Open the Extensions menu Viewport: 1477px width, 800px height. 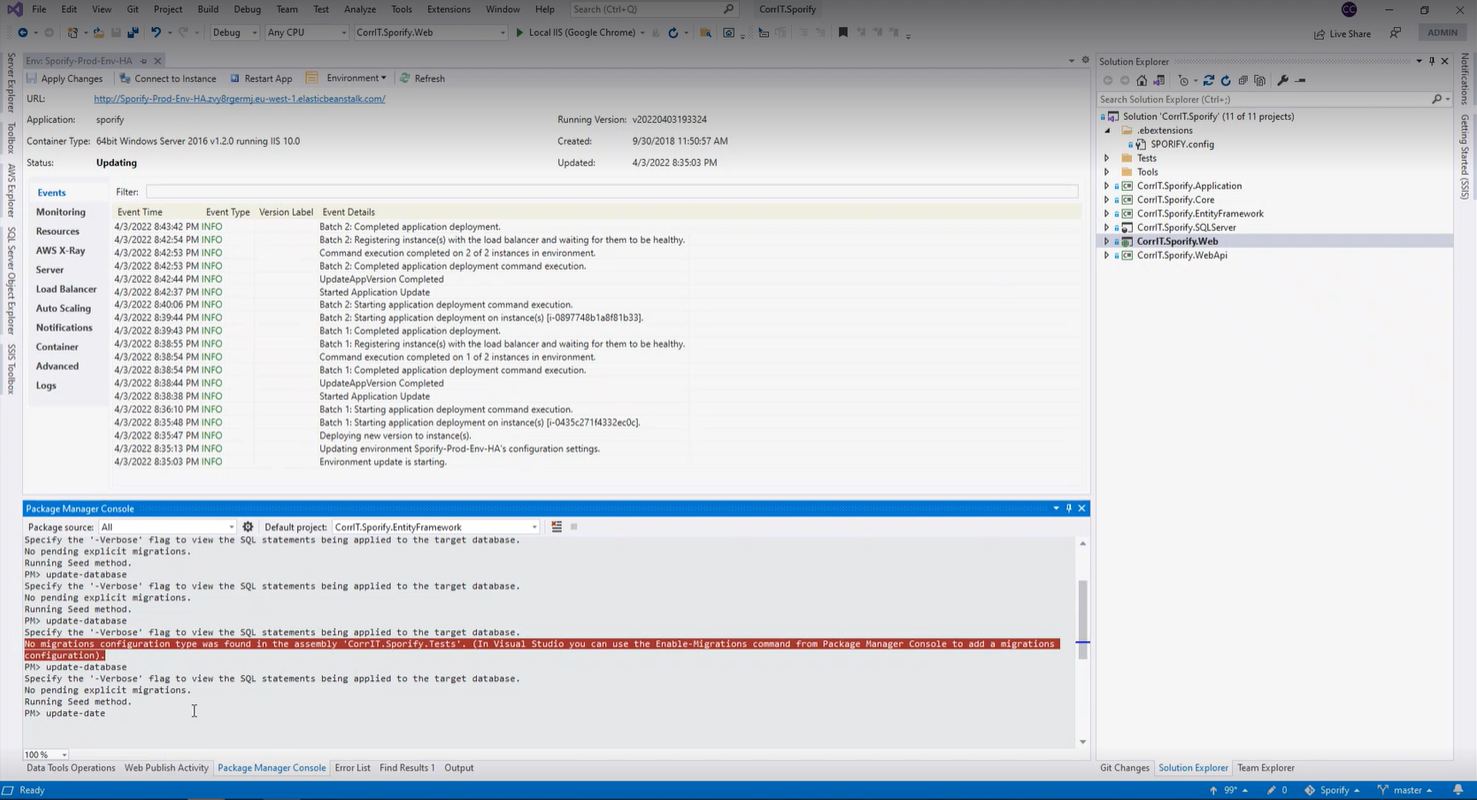(448, 9)
